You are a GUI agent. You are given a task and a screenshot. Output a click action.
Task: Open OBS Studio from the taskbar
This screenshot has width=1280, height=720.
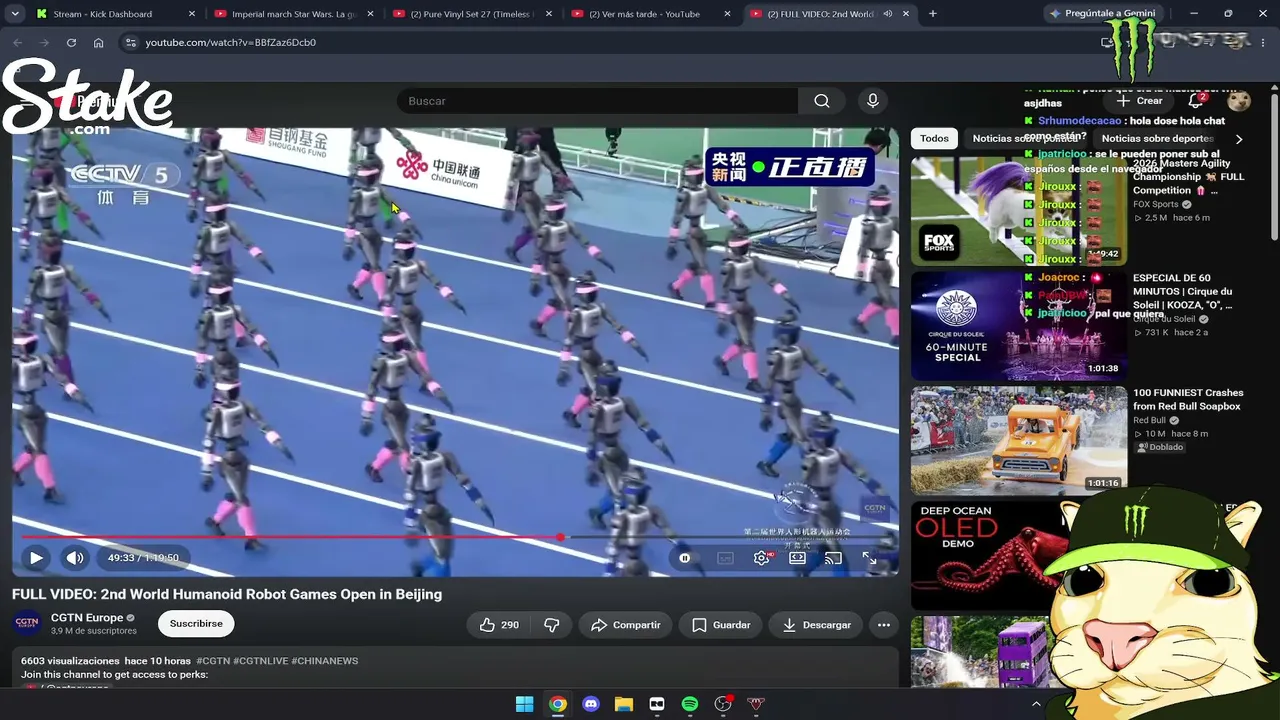tap(723, 704)
